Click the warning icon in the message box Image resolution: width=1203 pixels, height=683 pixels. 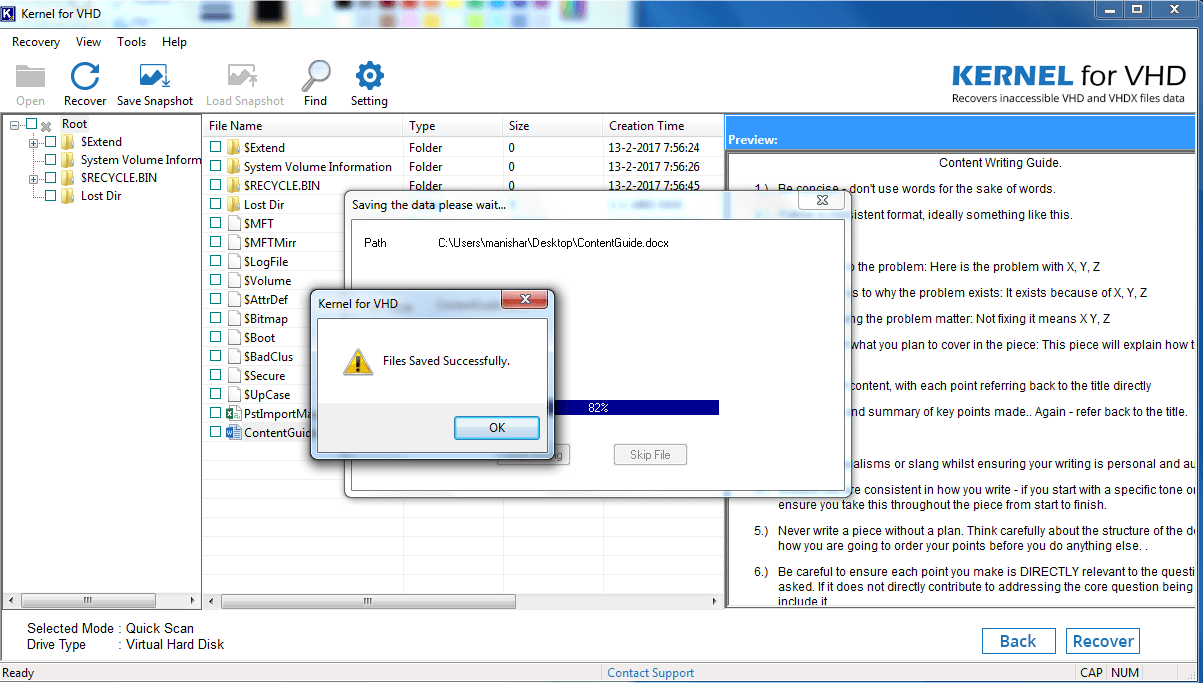coord(358,362)
